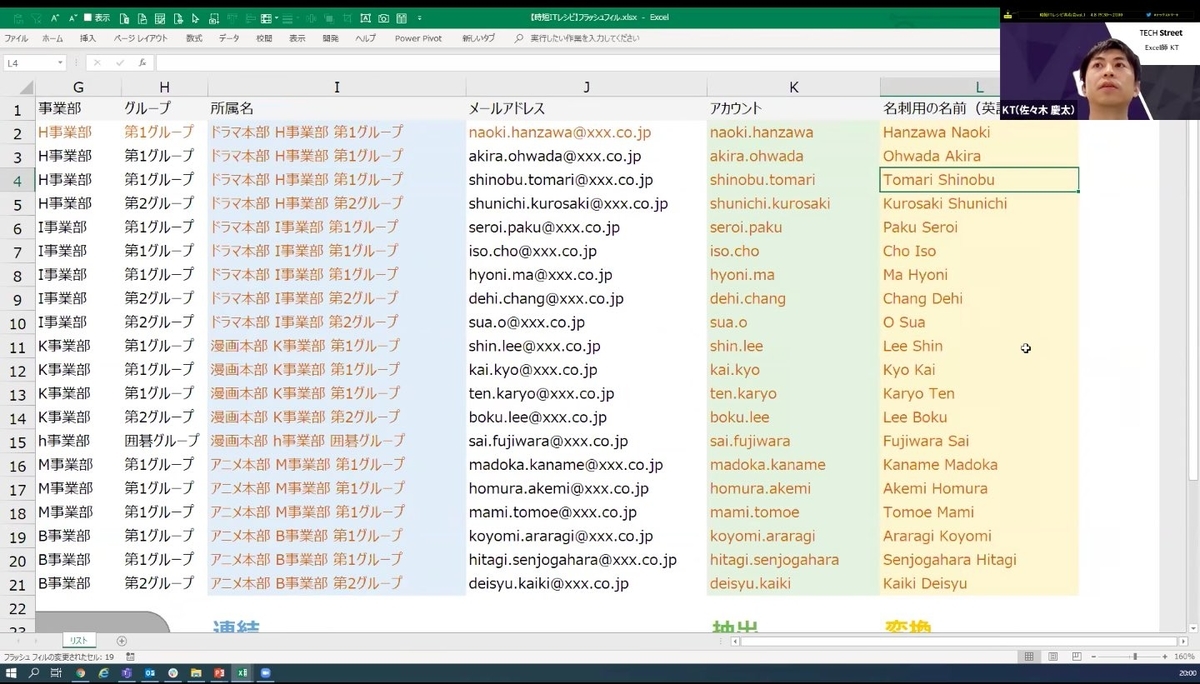Viewport: 1200px width, 684px height.
Task: Open the Customize Quick Access Toolbar dropdown
Action: [419, 18]
